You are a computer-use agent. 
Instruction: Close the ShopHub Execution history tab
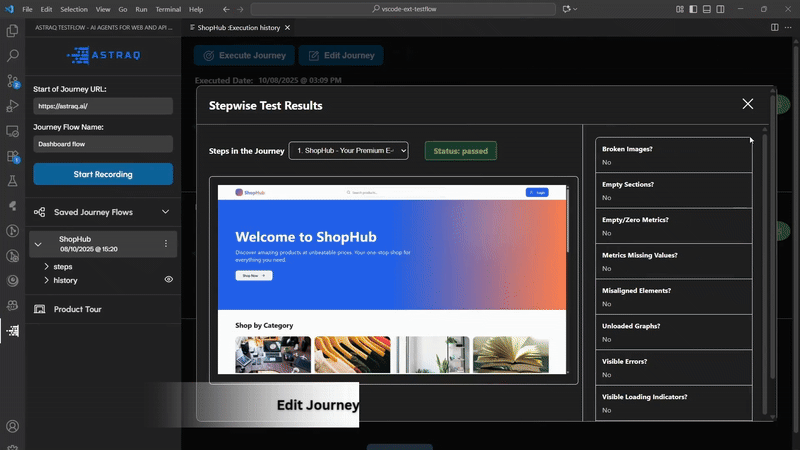tap(287, 28)
